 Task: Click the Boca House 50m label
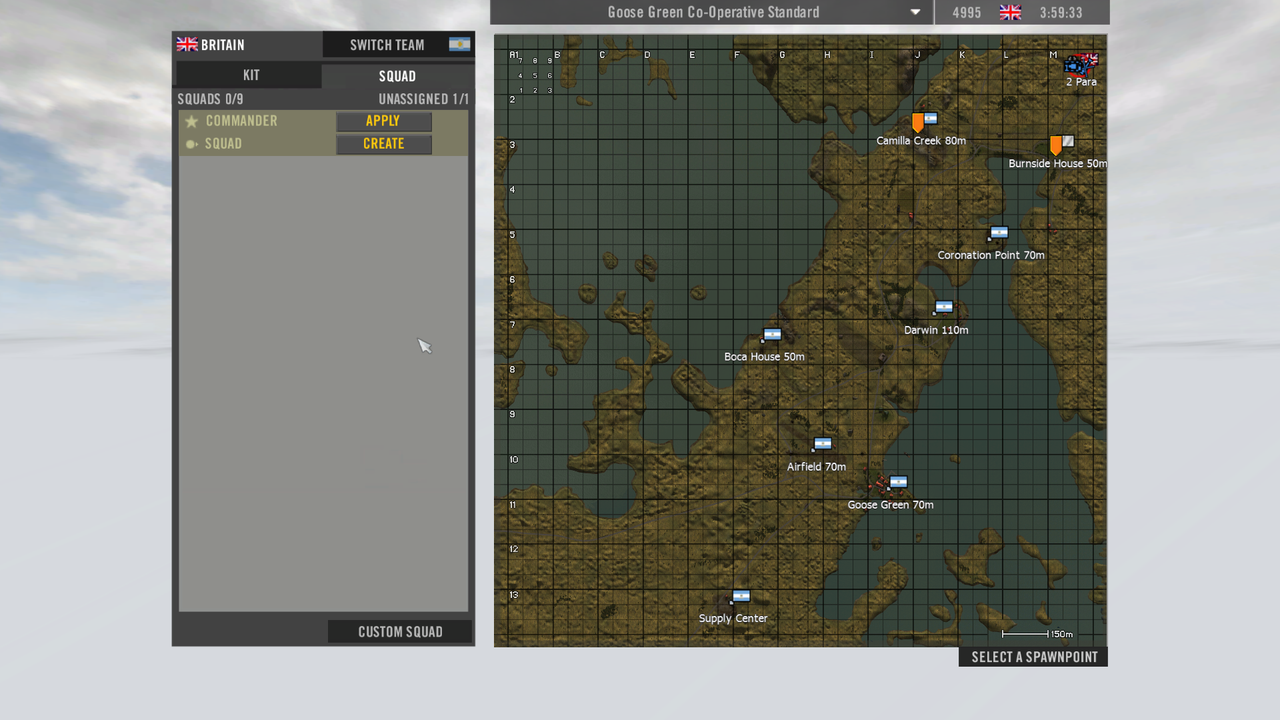pyautogui.click(x=764, y=357)
